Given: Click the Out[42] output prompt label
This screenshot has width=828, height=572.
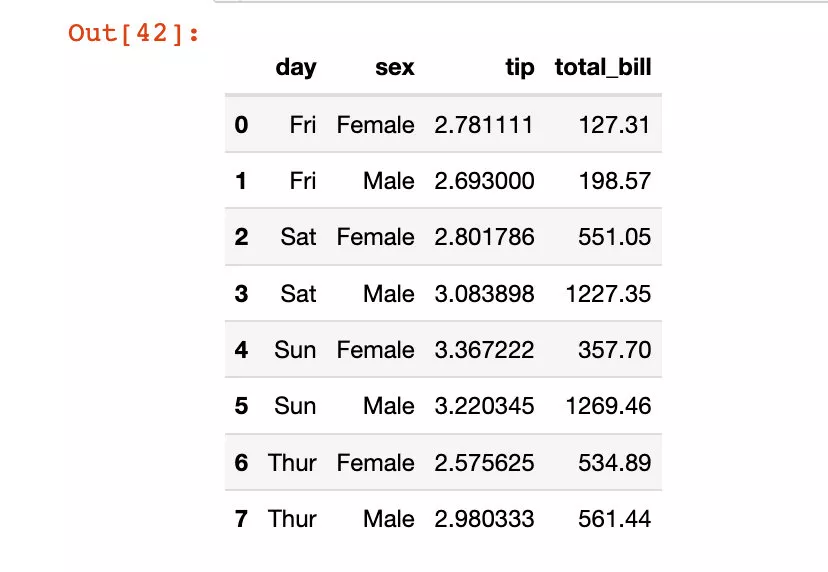Looking at the screenshot, I should coord(134,33).
